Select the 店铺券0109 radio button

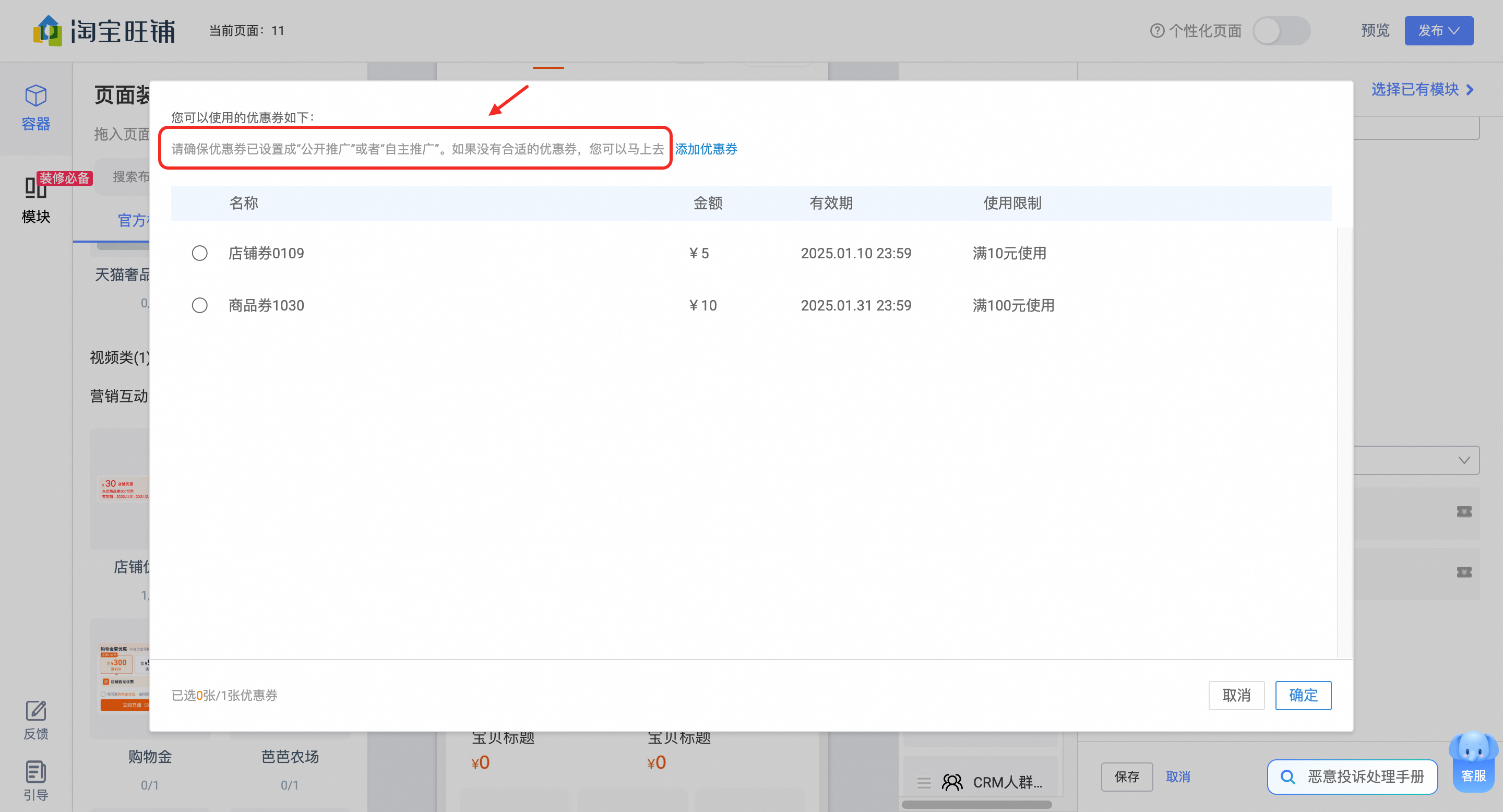(199, 253)
